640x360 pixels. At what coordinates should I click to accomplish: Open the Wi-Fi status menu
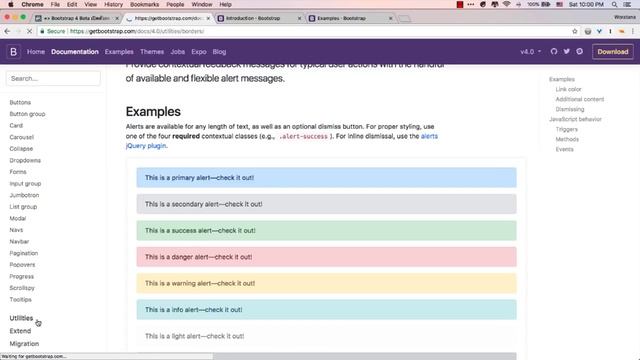tap(507, 4)
